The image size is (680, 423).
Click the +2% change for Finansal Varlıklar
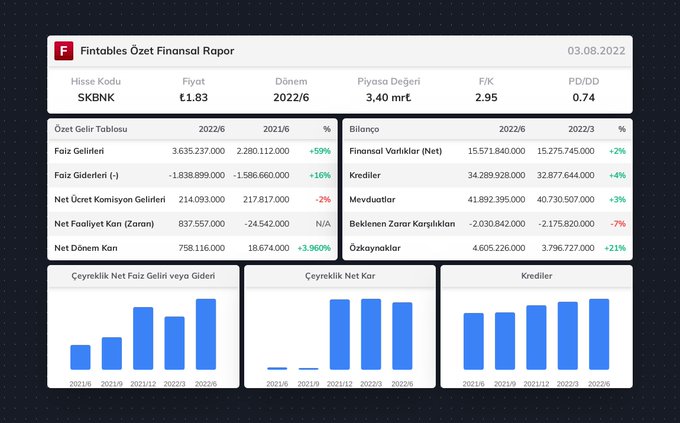pyautogui.click(x=617, y=151)
